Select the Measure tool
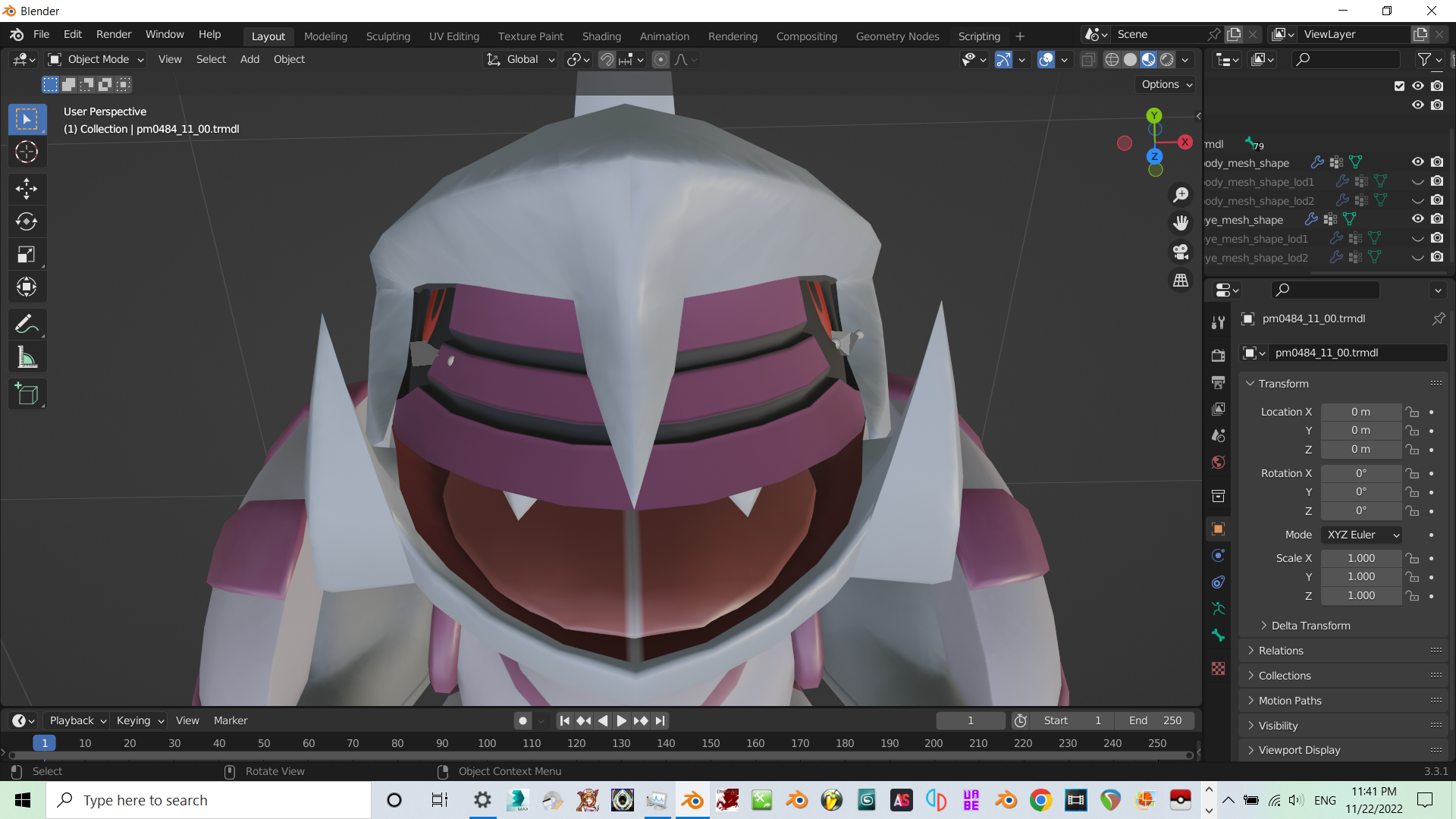 pos(27,357)
